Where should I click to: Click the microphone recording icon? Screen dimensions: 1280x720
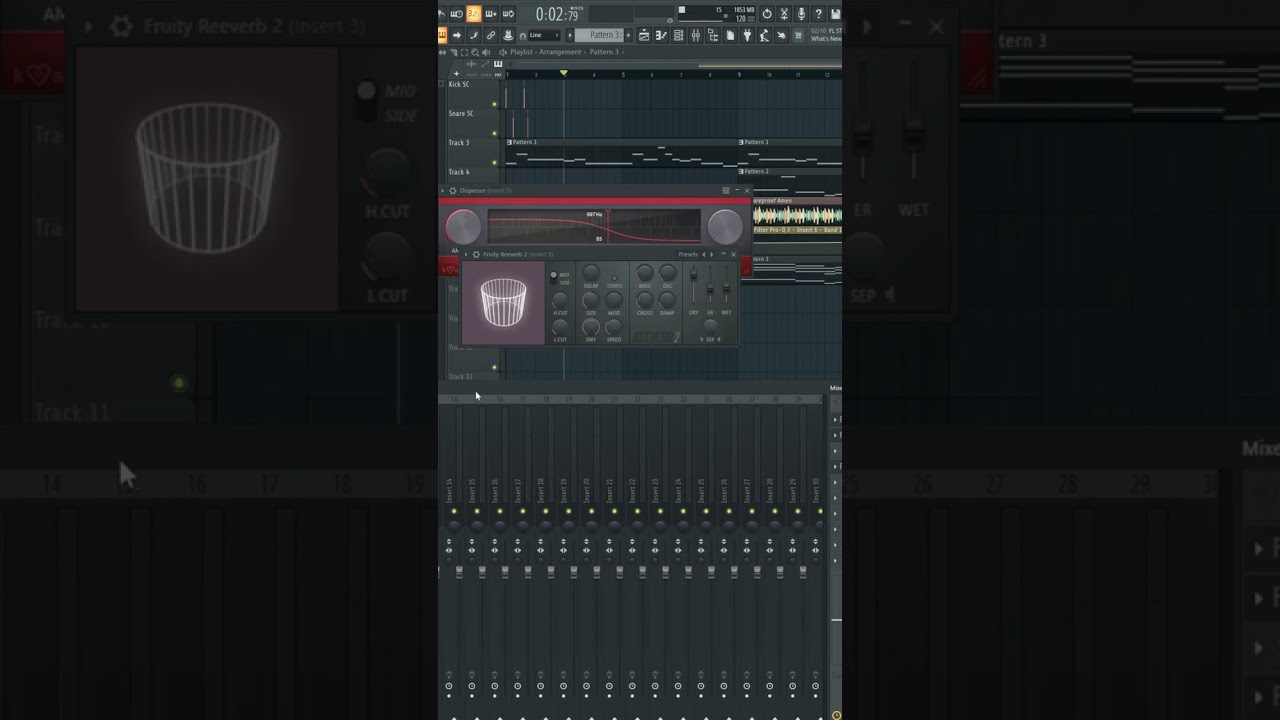(801, 14)
